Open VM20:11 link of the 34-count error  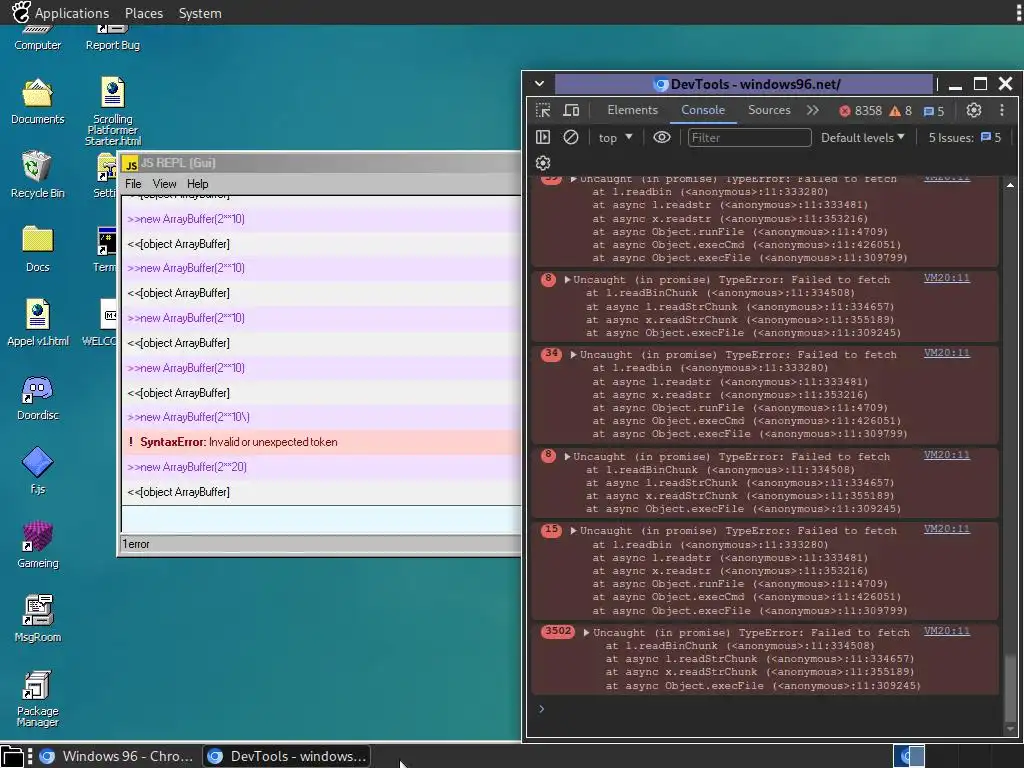point(946,353)
